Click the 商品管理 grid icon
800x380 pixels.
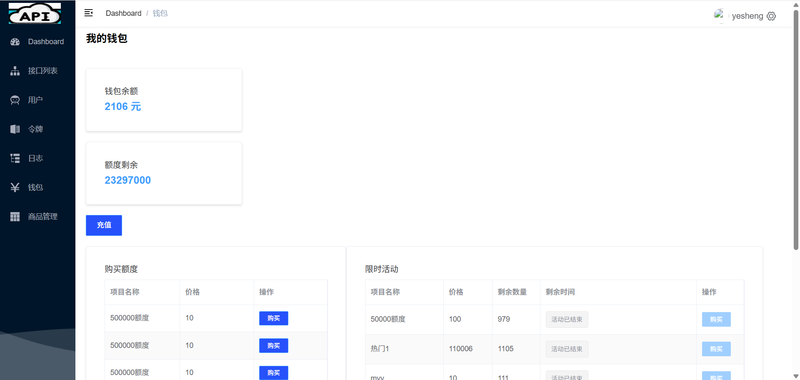tap(15, 216)
